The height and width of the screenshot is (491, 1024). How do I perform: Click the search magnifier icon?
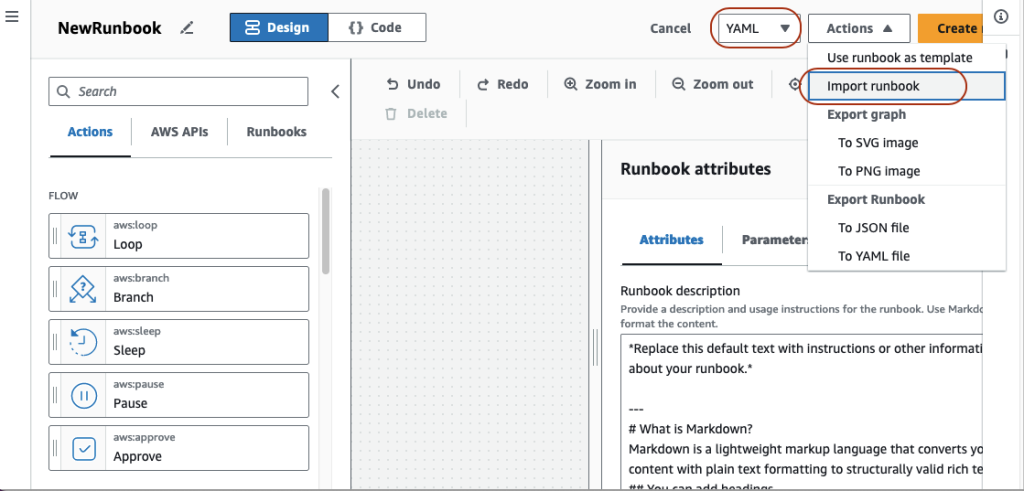63,91
